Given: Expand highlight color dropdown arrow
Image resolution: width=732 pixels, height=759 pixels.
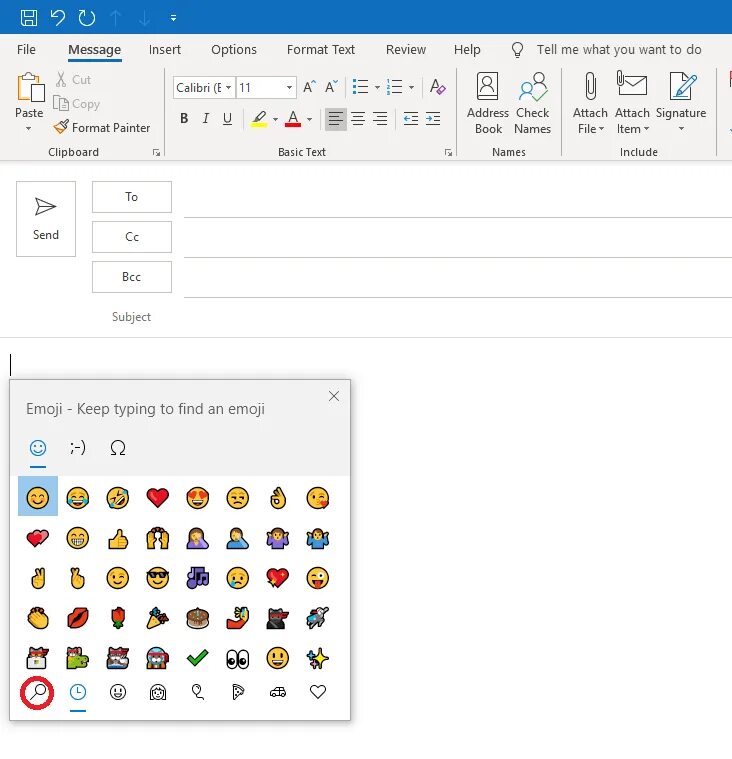Looking at the screenshot, I should point(275,119).
